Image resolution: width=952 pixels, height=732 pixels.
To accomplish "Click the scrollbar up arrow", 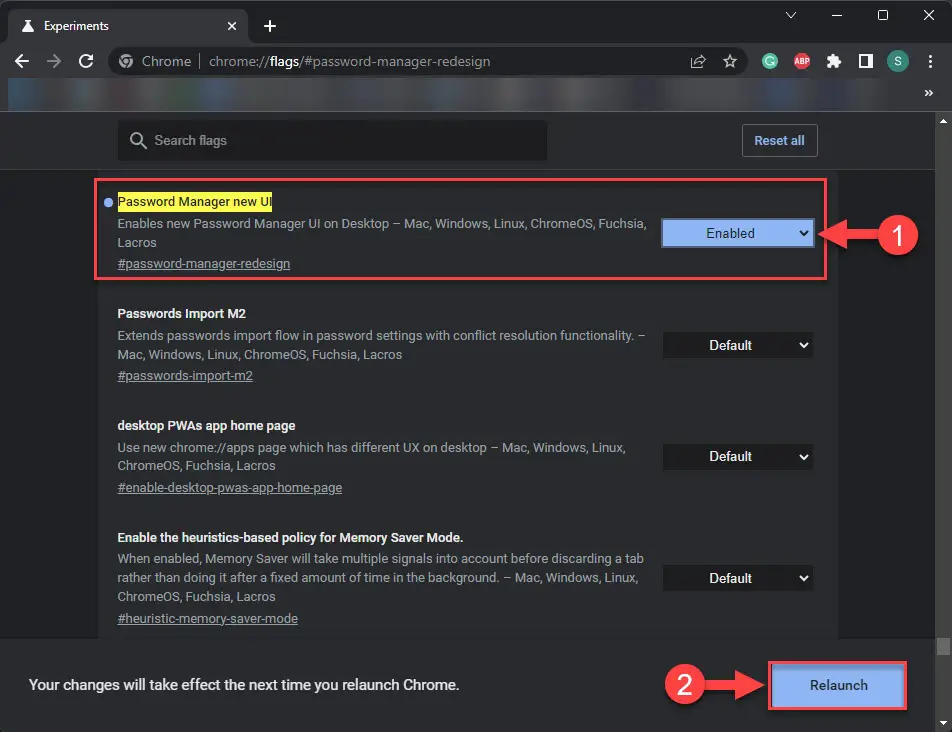I will click(x=943, y=121).
